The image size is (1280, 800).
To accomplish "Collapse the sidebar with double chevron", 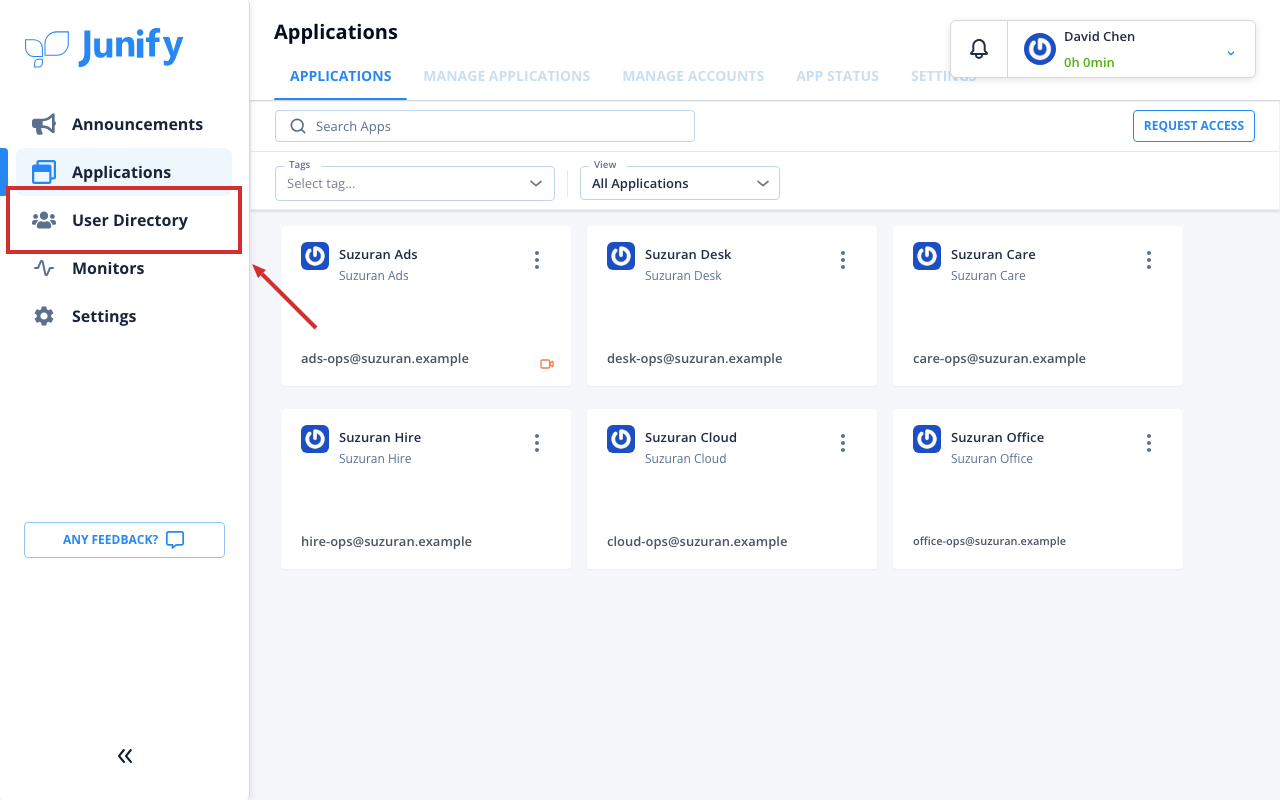I will tap(125, 756).
